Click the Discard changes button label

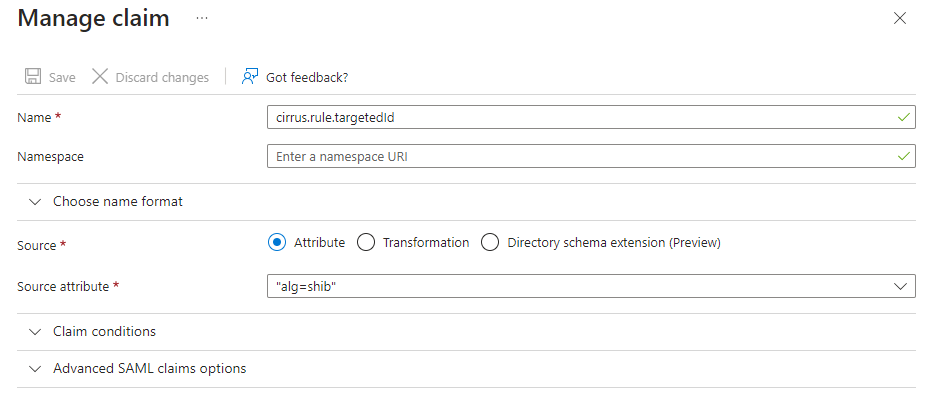(x=162, y=77)
